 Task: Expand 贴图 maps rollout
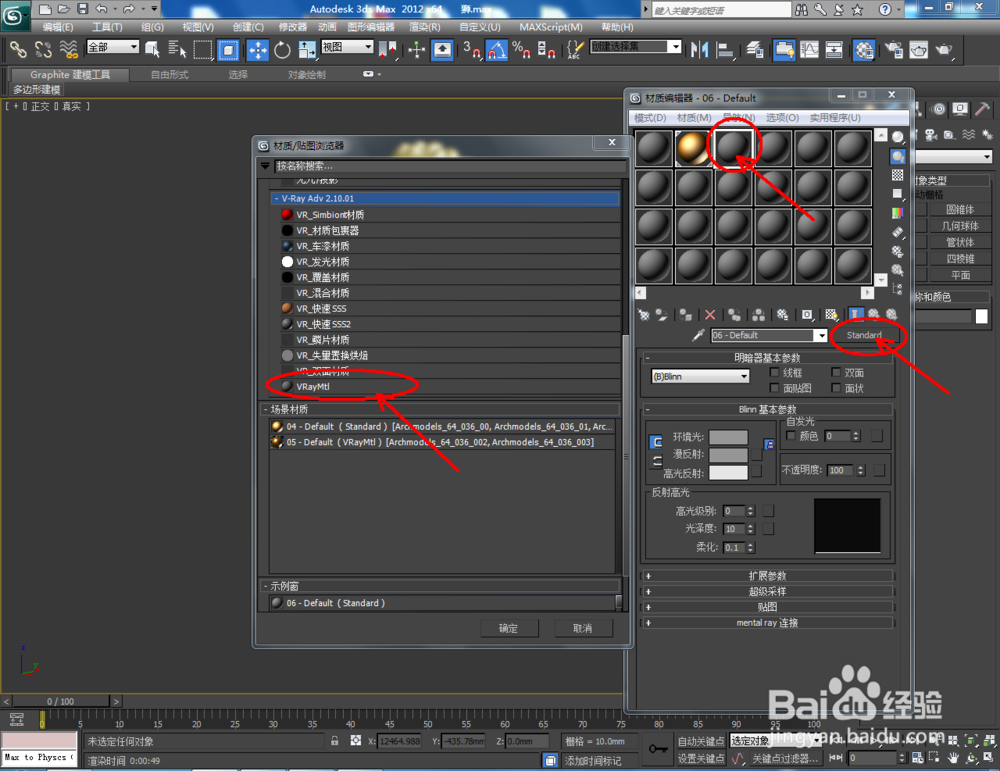pos(768,607)
